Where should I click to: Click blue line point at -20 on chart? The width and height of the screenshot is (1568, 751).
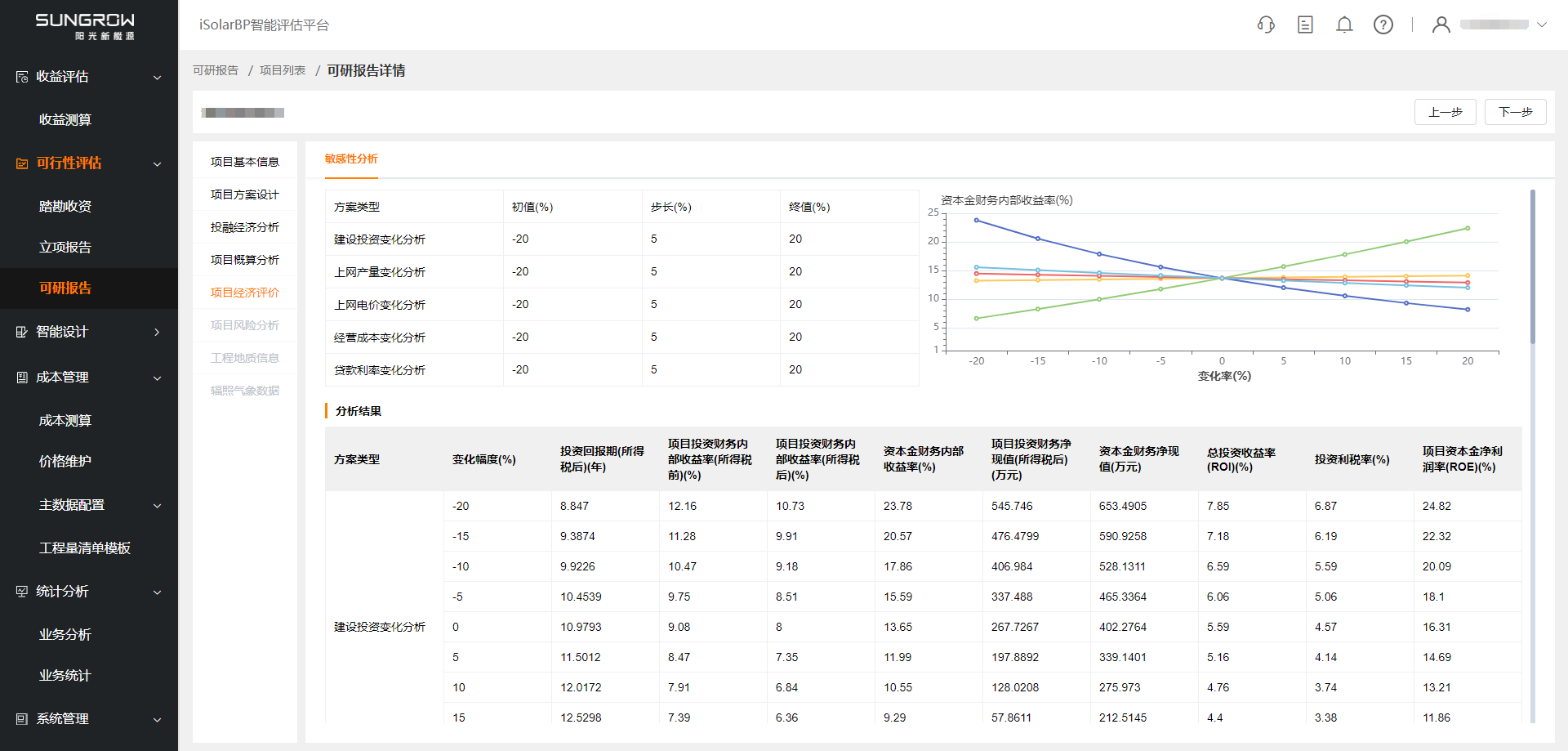(x=977, y=221)
